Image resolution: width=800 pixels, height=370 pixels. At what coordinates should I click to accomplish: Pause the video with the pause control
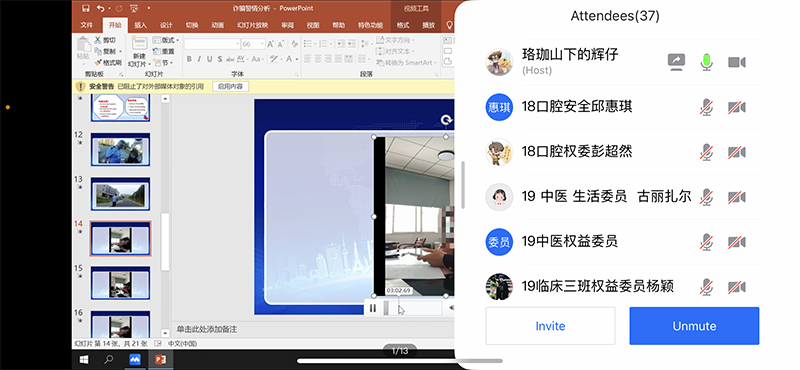pos(373,308)
